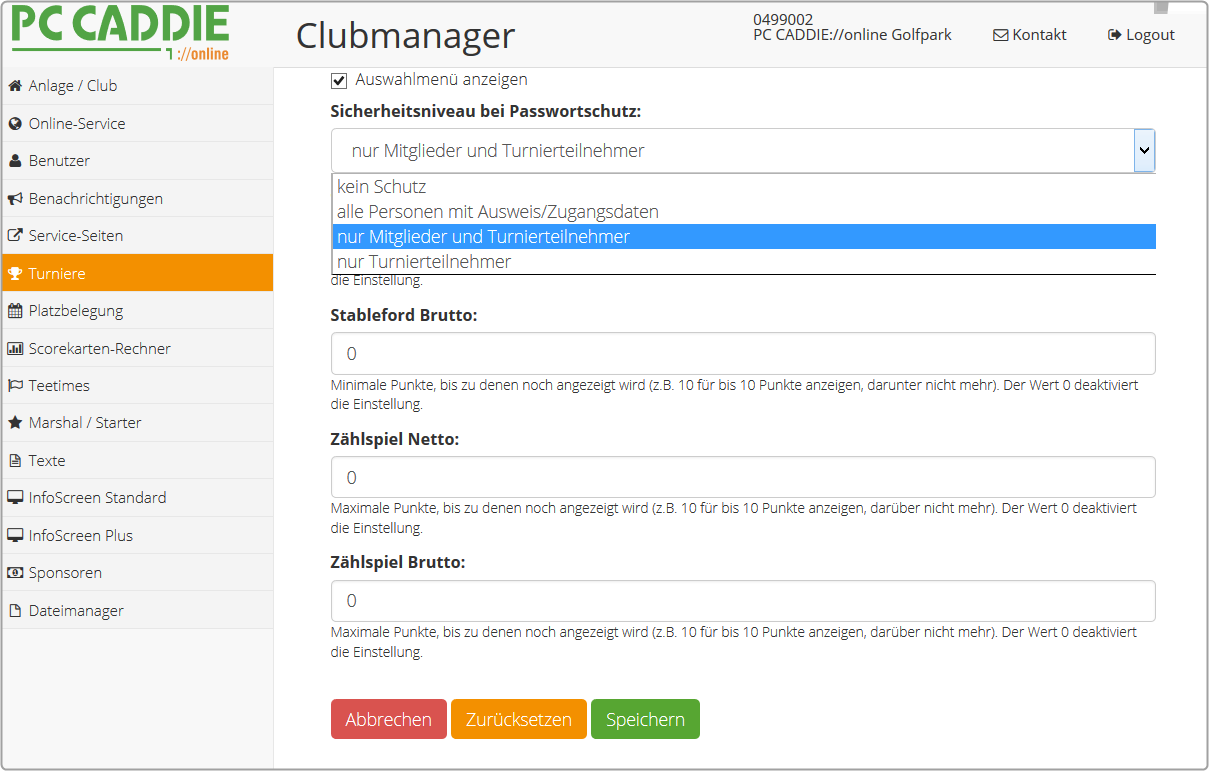Go to Marshal / Starter

coord(137,423)
